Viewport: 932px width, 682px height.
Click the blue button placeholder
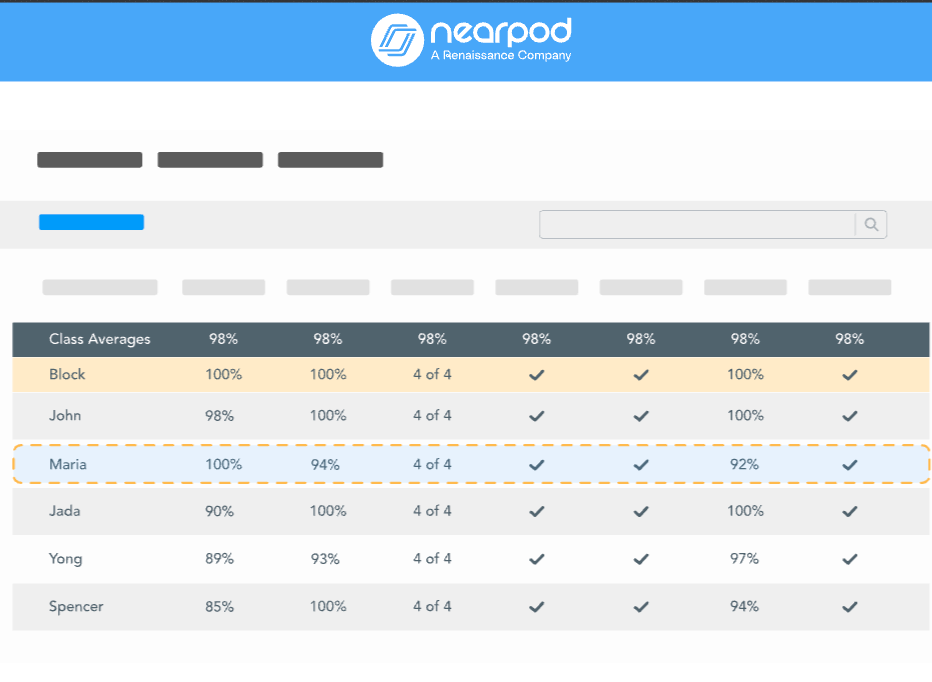coord(92,222)
